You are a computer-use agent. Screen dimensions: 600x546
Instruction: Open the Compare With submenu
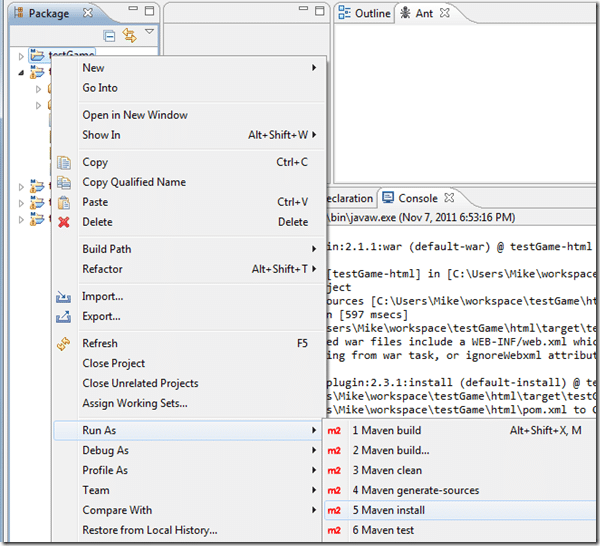(x=189, y=510)
